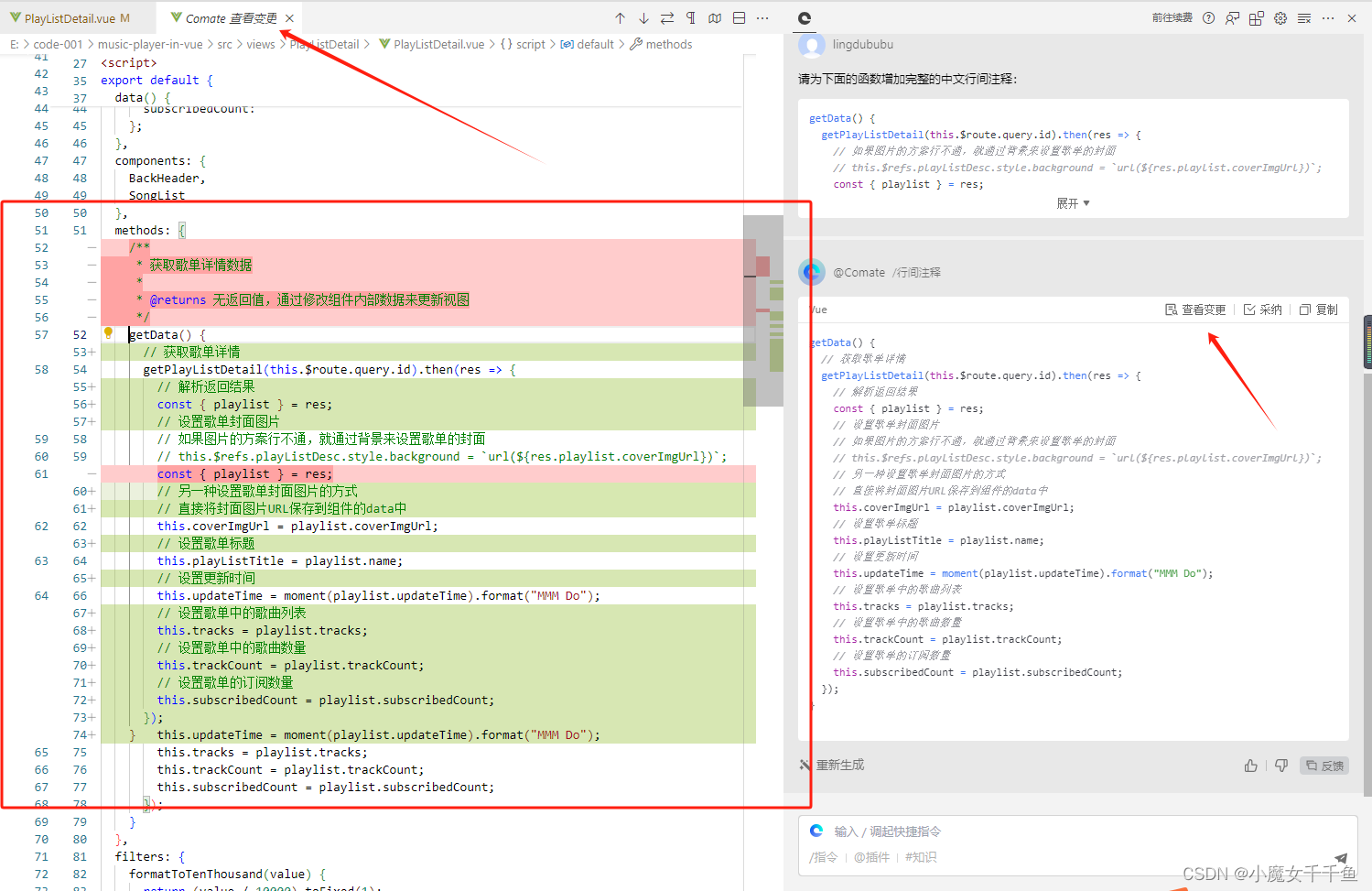Open src breadcrumb segment
1372x891 pixels.
click(224, 44)
